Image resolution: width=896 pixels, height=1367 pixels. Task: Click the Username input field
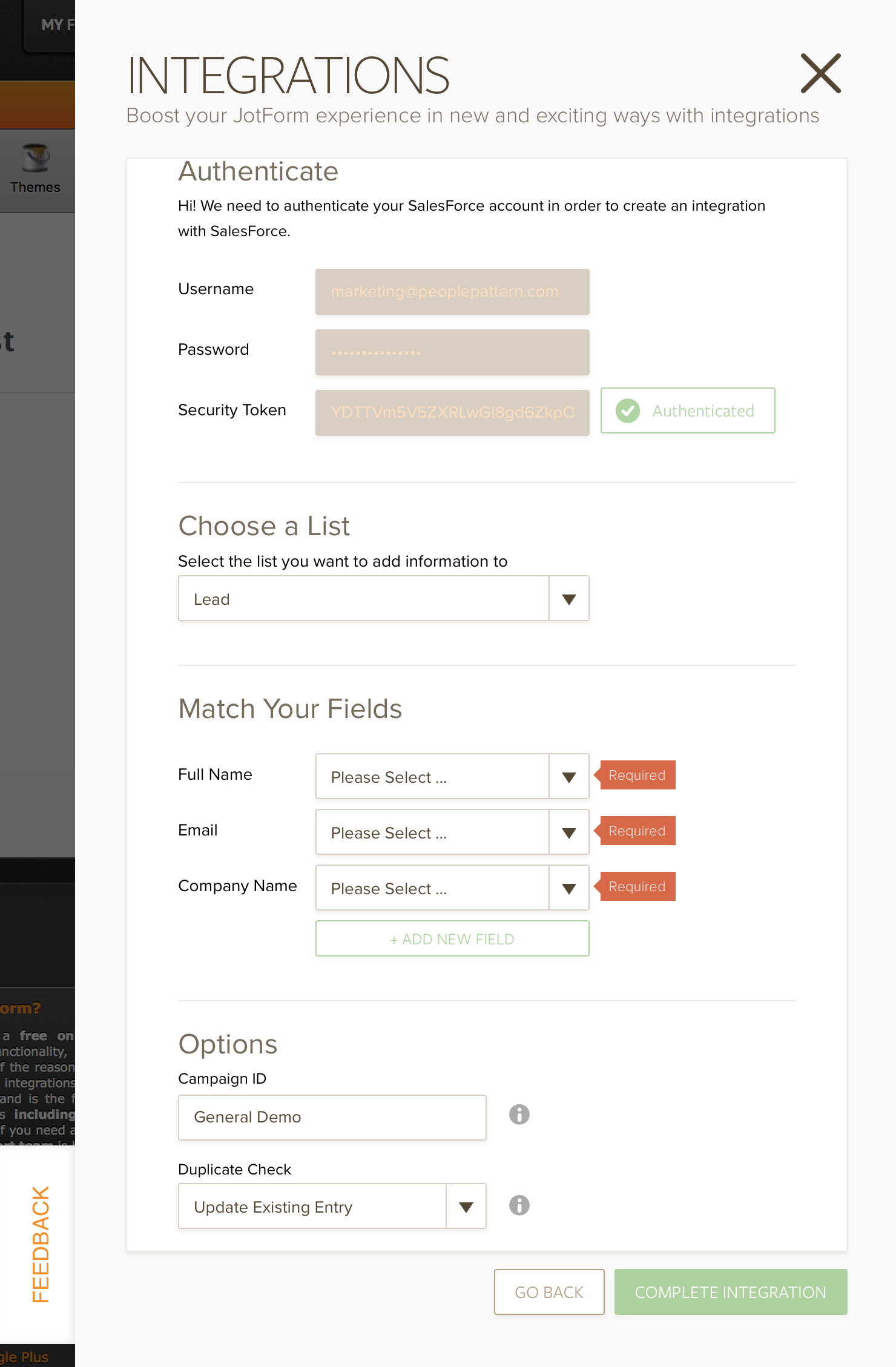click(x=452, y=292)
